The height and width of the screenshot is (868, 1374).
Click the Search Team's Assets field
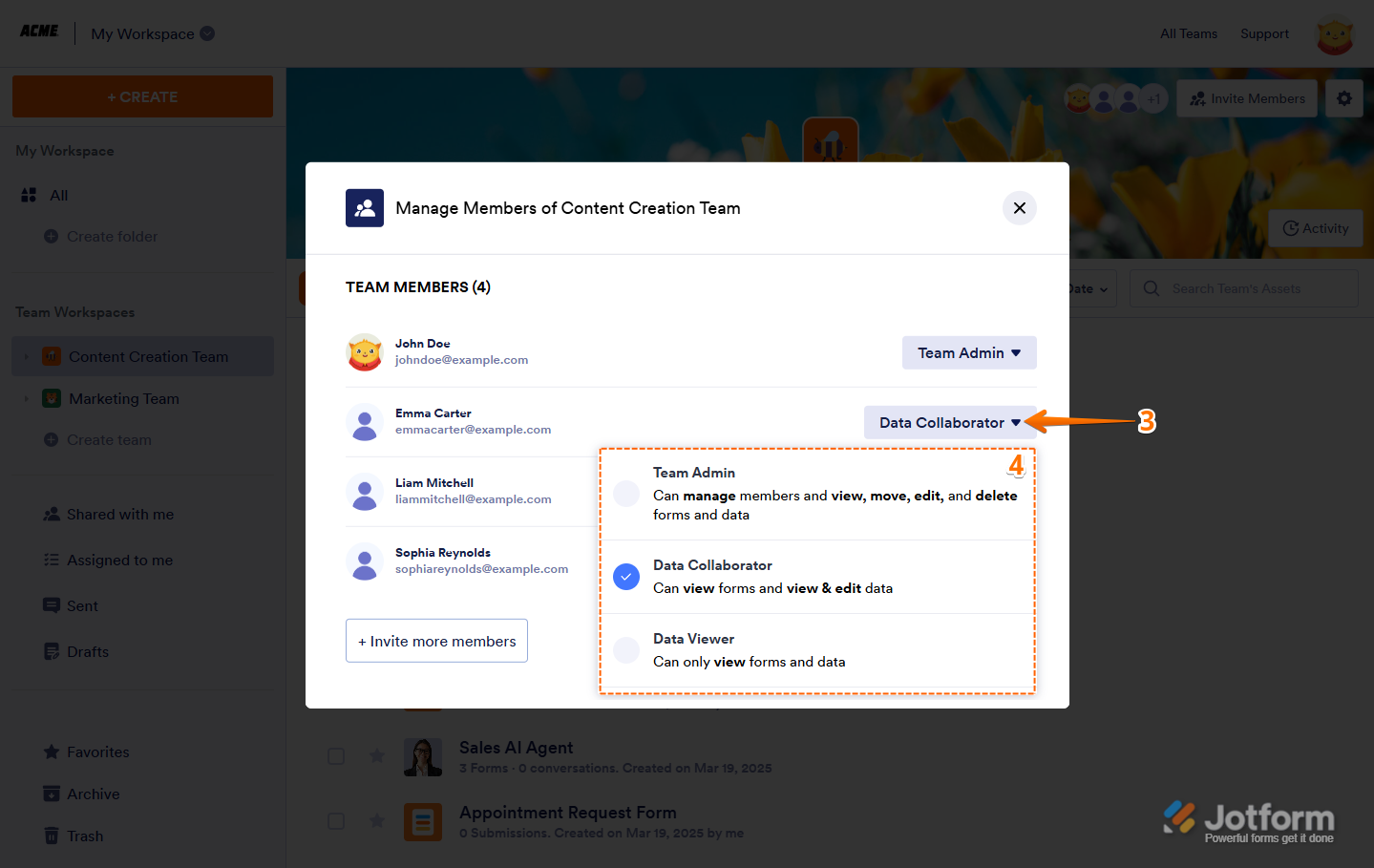pyautogui.click(x=1242, y=288)
